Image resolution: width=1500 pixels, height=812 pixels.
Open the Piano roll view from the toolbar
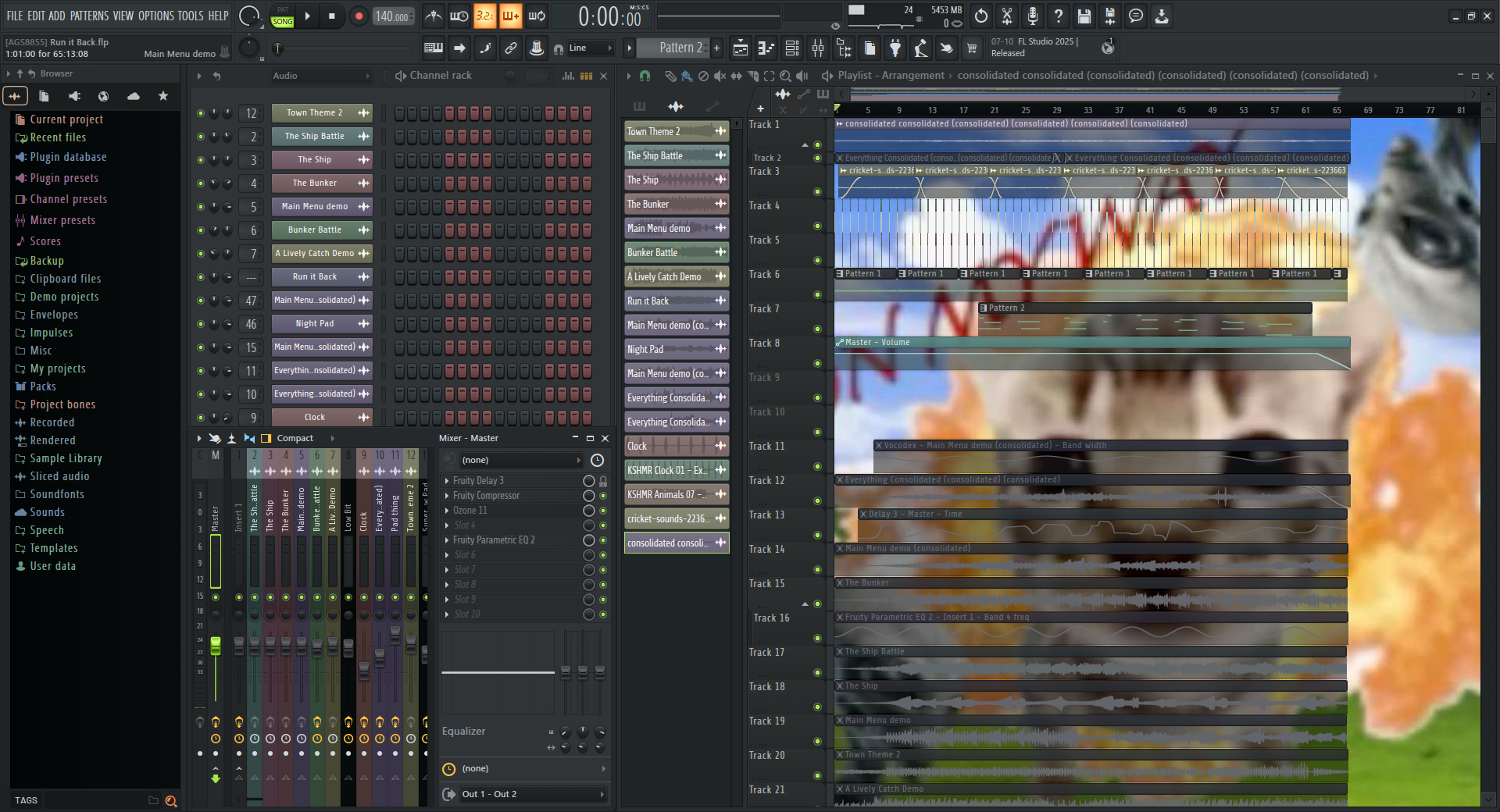pos(766,48)
